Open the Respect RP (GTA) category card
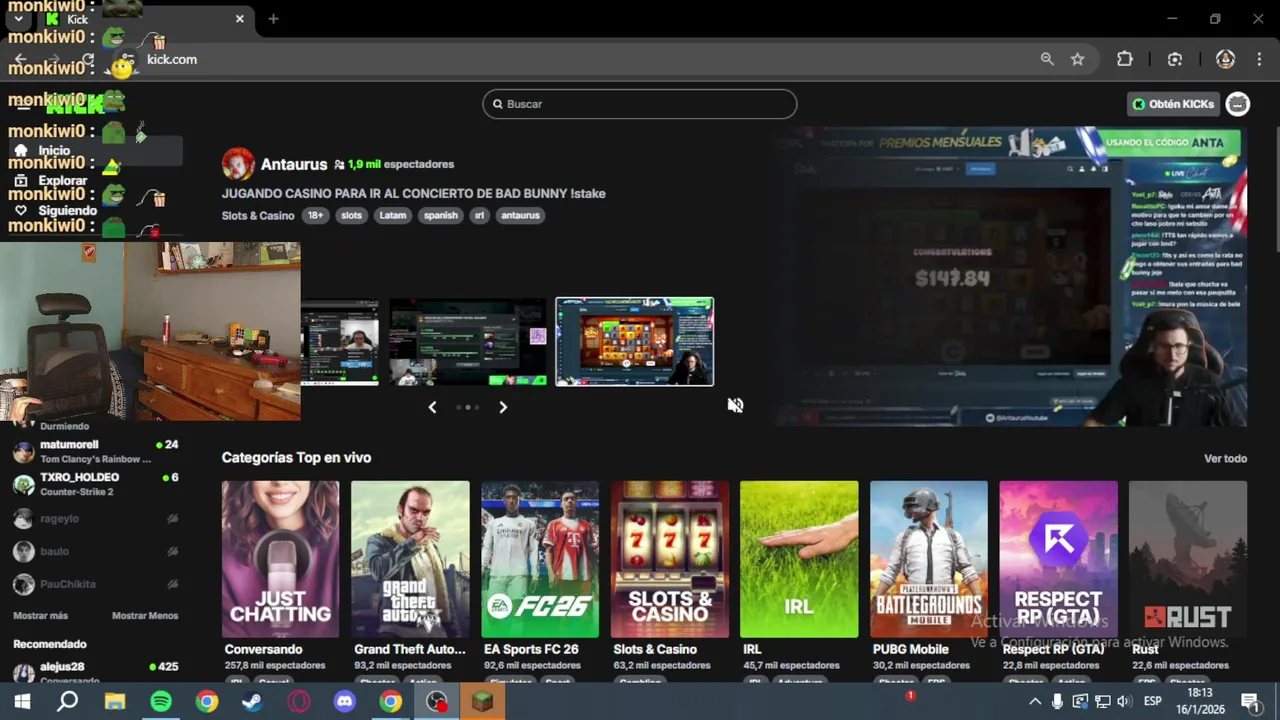This screenshot has height=720, width=1280. (1058, 559)
